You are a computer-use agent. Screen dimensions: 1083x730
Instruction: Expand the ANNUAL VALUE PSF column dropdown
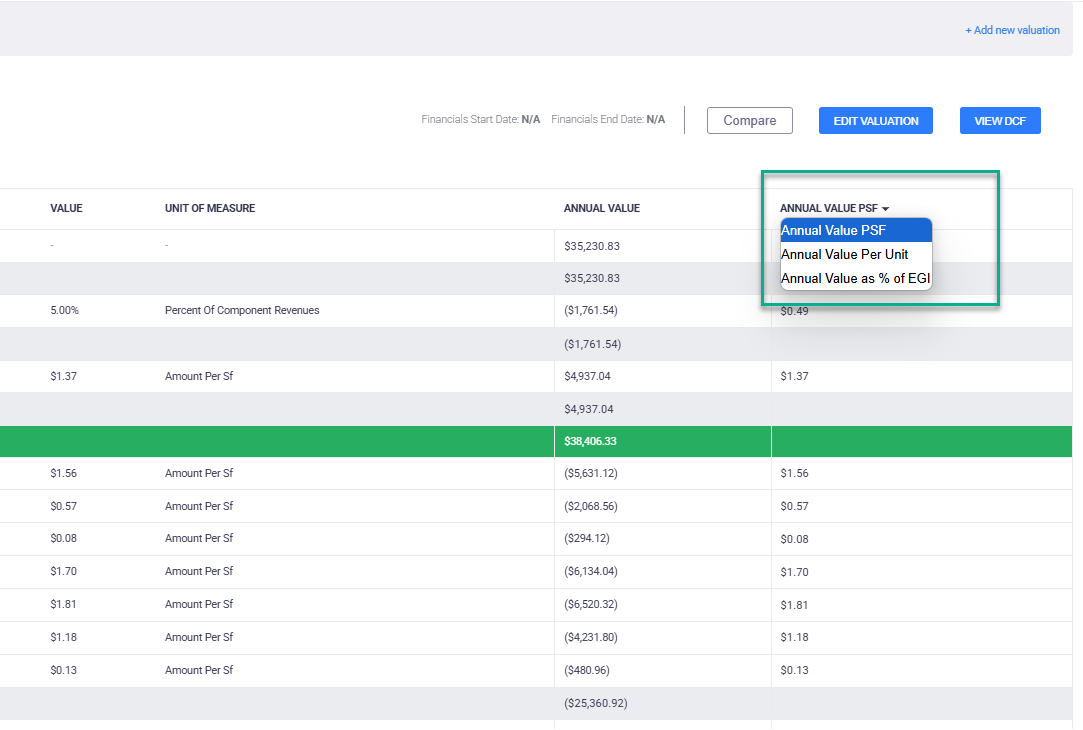point(834,208)
